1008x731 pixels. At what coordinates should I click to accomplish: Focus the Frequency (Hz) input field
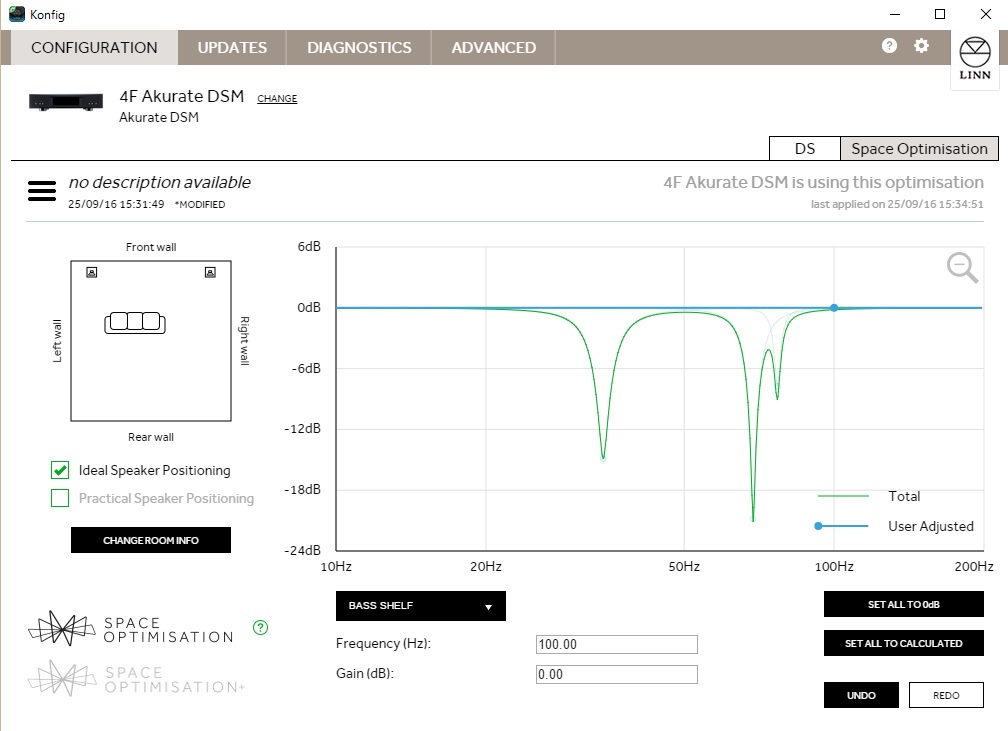click(616, 644)
